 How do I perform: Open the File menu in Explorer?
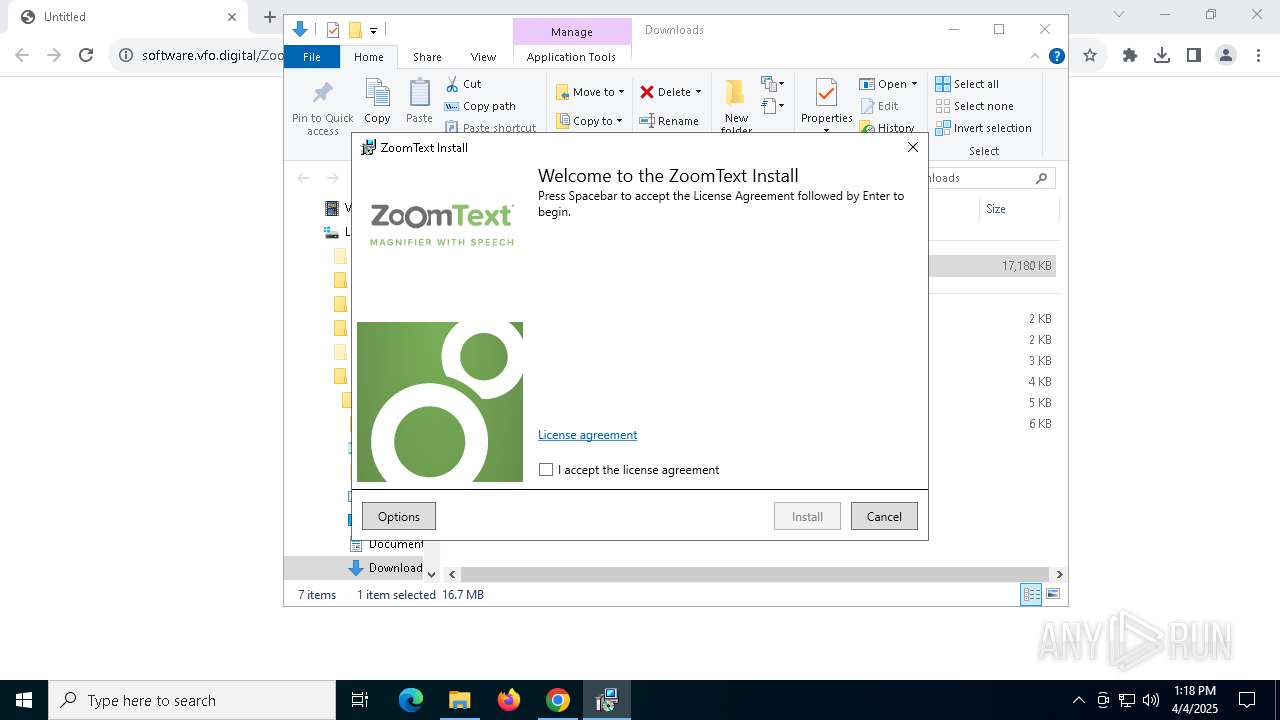point(312,57)
